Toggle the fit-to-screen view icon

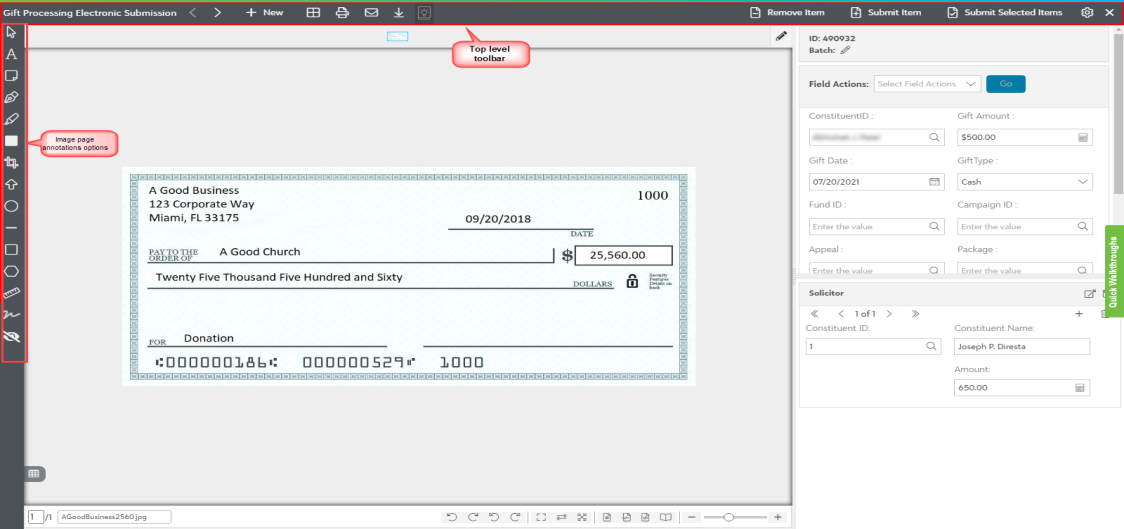coord(541,517)
